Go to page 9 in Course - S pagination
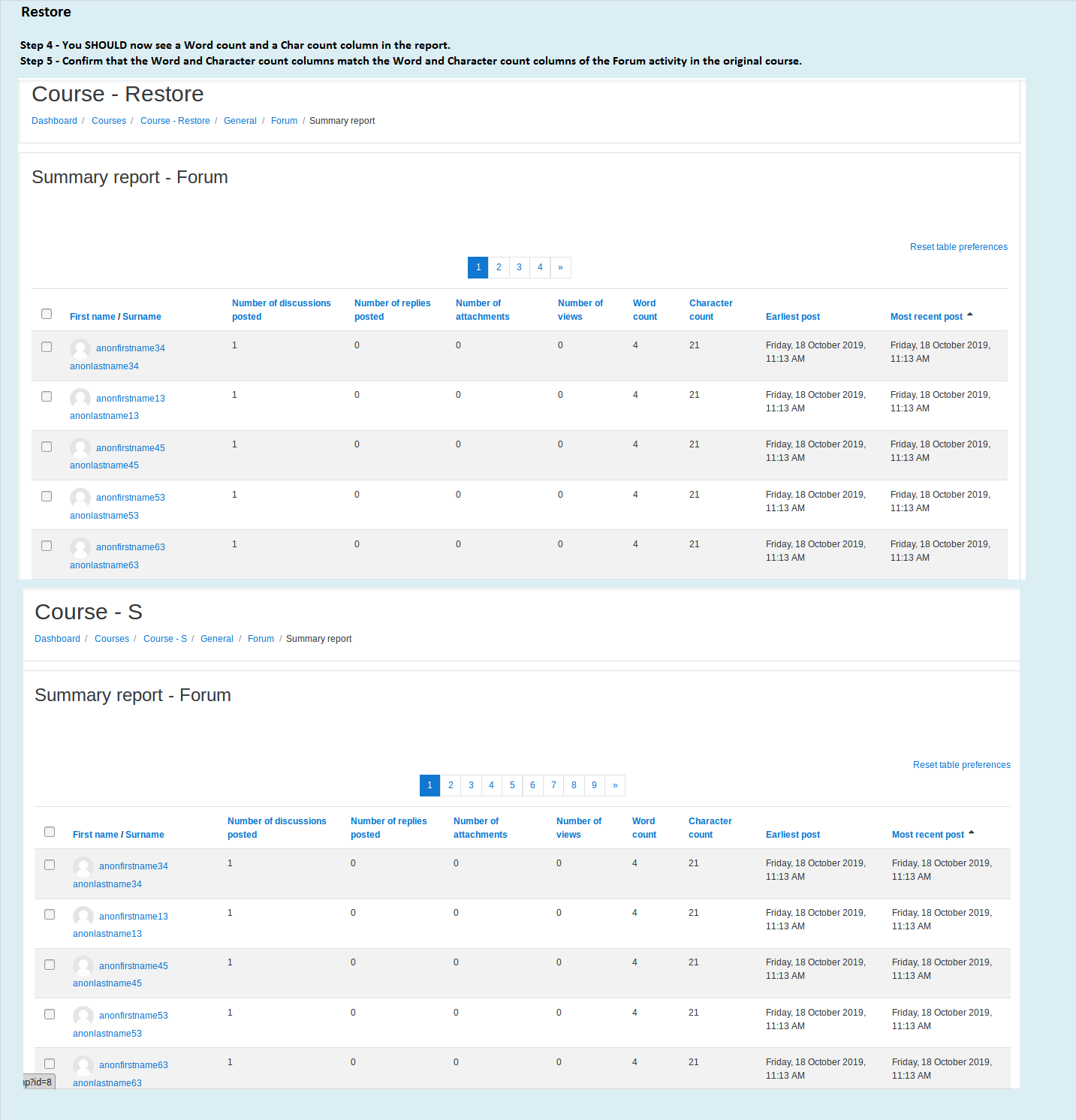This screenshot has height=1120, width=1076. [595, 785]
